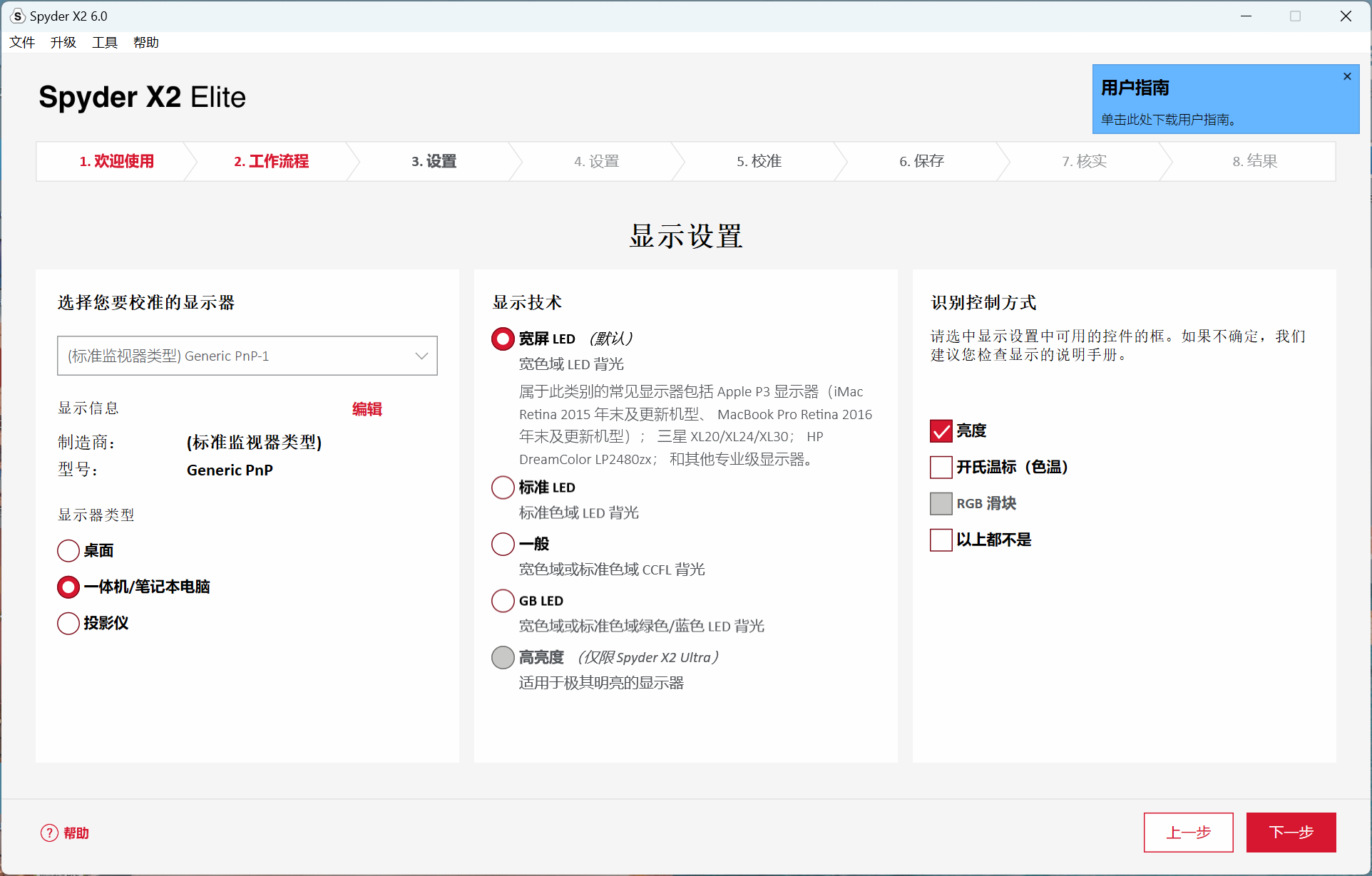This screenshot has width=1372, height=876.
Task: Click the 下一步 button
Action: pyautogui.click(x=1291, y=832)
